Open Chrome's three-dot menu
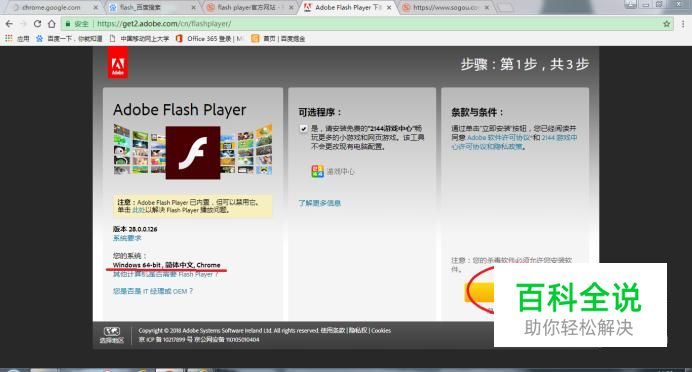Screen dimensions: 692x372 pyautogui.click(x=683, y=24)
